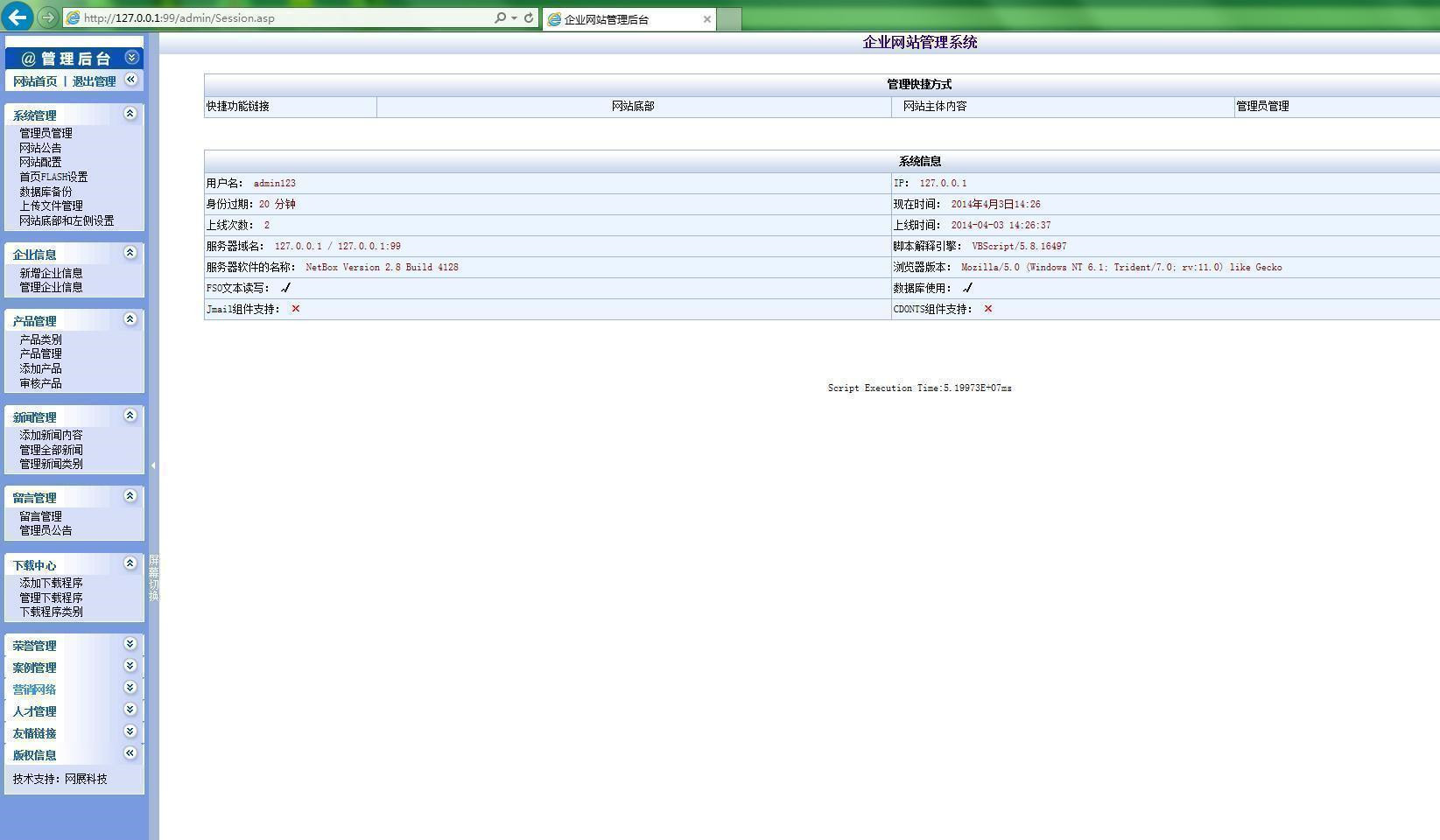Open 管理下载程序 link
The image size is (1440, 840).
[51, 598]
